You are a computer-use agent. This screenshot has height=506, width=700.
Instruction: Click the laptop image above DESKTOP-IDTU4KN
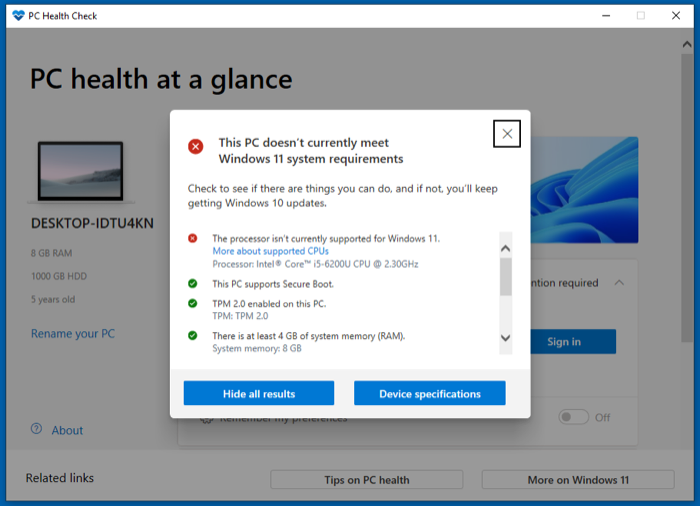[80, 171]
